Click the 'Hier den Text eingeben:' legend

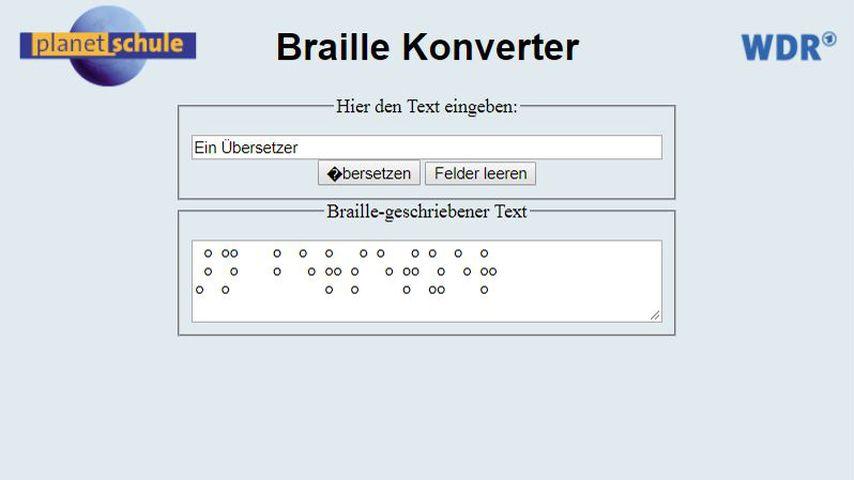pos(427,106)
